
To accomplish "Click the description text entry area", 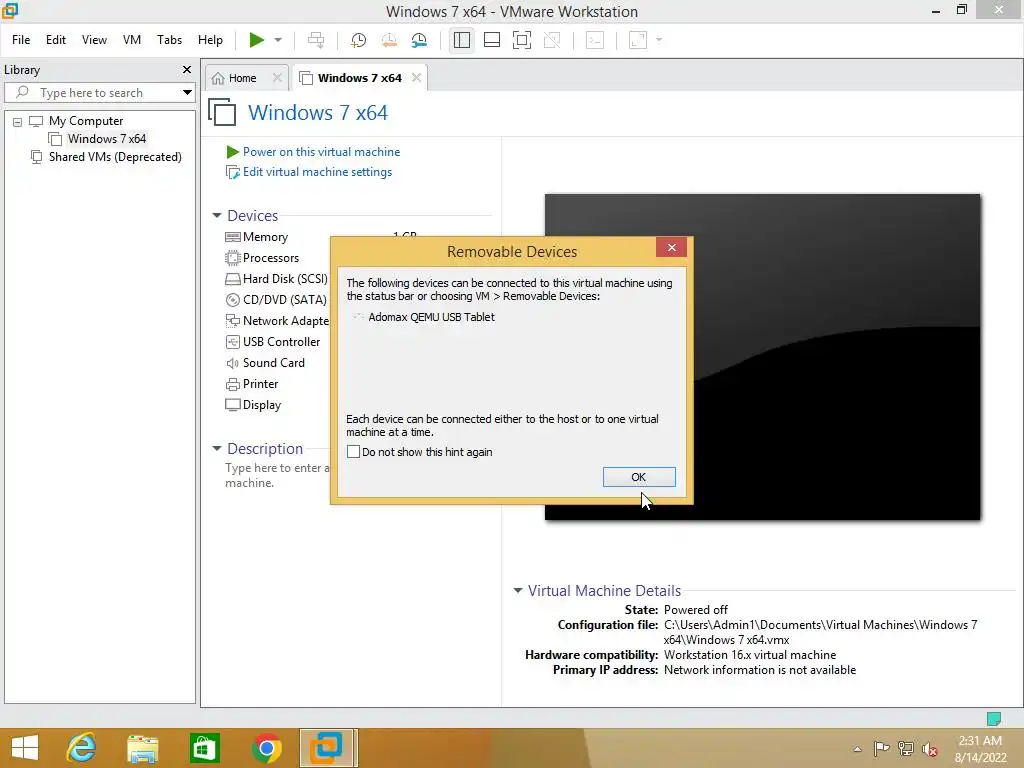I will tap(278, 475).
